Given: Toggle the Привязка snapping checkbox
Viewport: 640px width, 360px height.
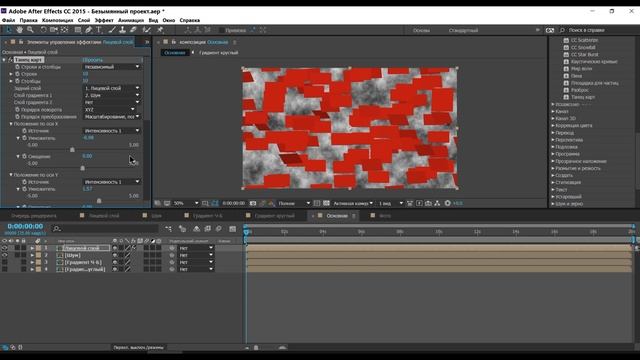Looking at the screenshot, I should (221, 30).
